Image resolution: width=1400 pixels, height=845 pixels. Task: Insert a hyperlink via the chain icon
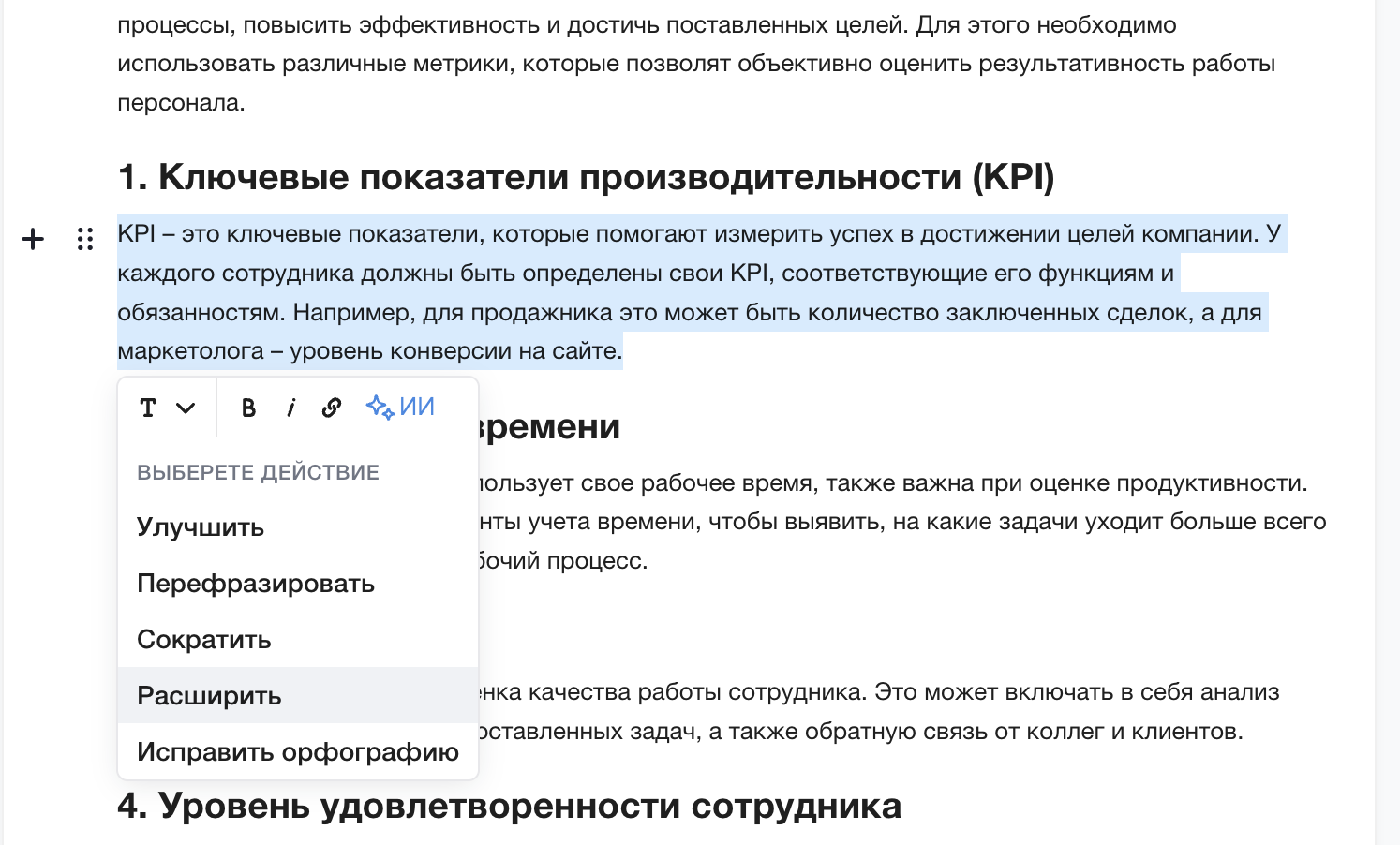(332, 408)
